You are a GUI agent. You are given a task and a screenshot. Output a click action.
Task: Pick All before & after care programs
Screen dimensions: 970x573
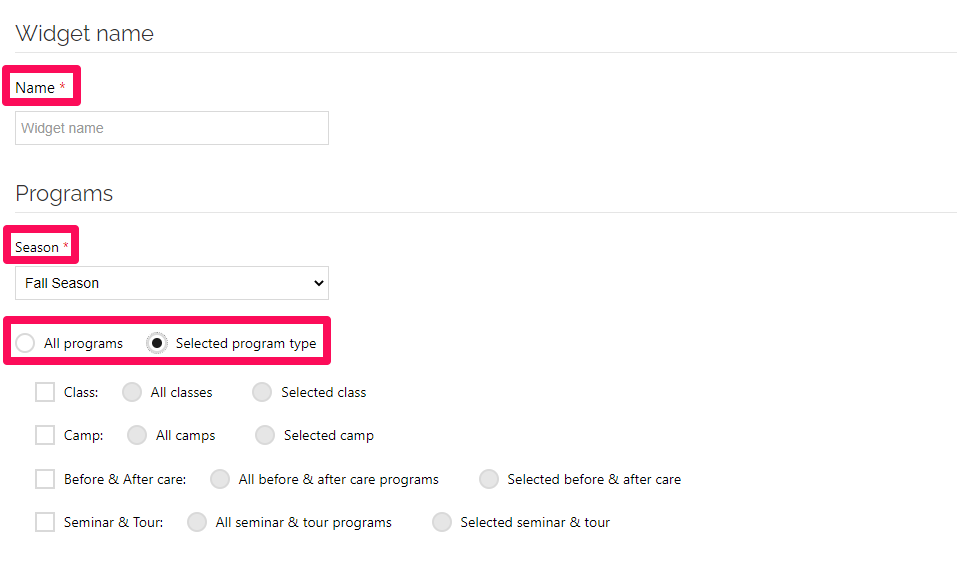220,479
